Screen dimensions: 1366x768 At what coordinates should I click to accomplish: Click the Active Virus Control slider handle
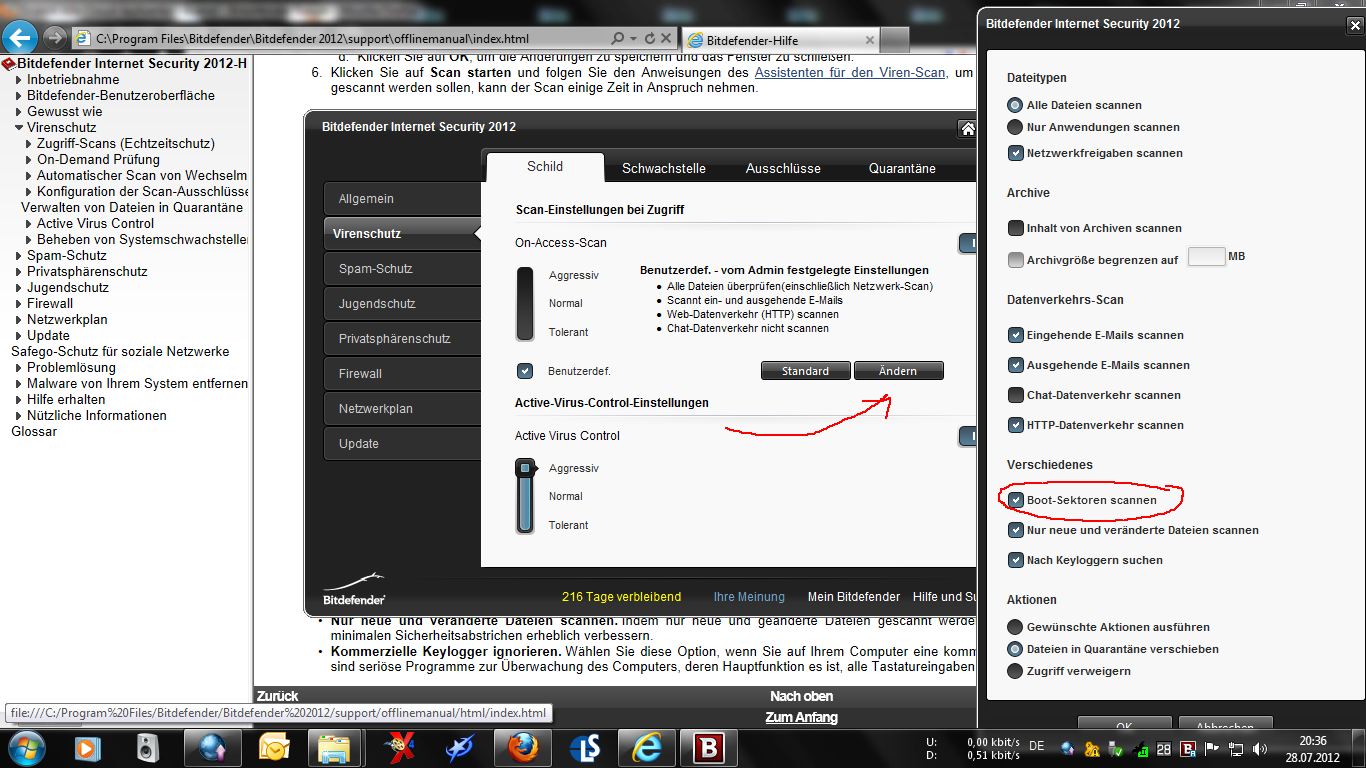(525, 468)
